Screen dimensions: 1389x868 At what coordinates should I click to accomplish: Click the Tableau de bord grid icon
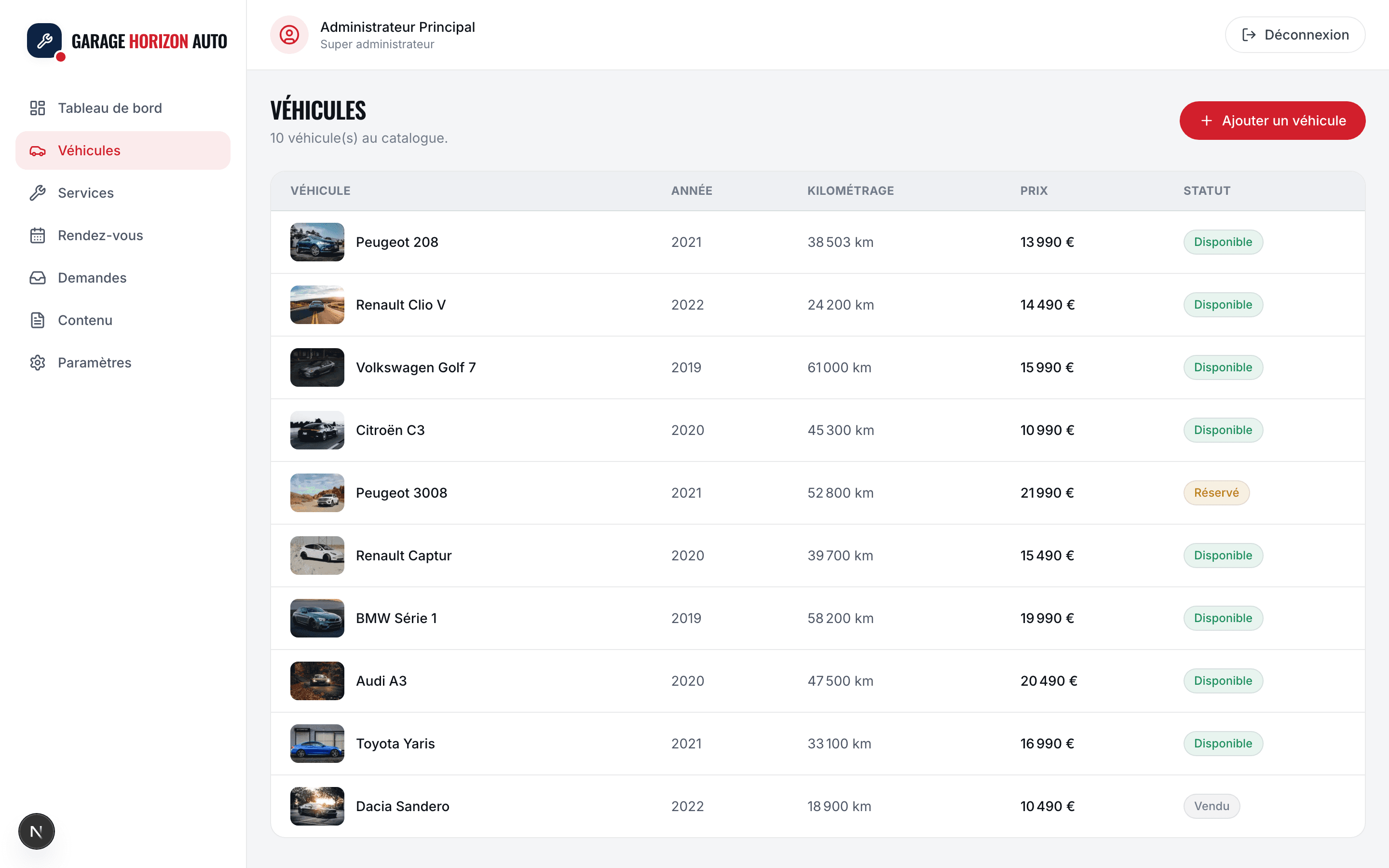tap(37, 108)
